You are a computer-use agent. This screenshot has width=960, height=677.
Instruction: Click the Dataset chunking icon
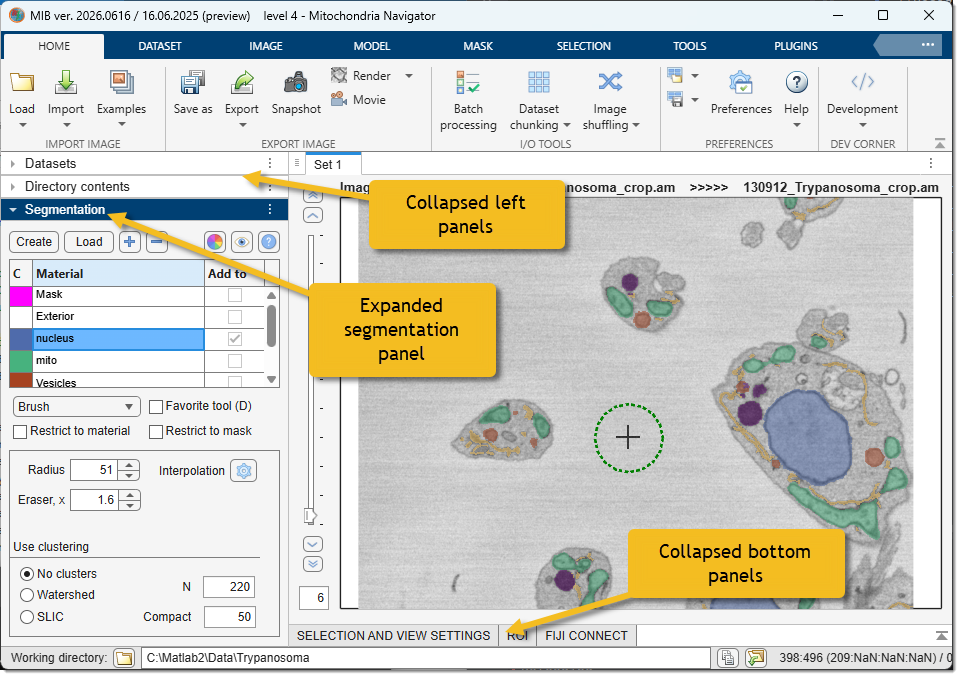point(539,82)
